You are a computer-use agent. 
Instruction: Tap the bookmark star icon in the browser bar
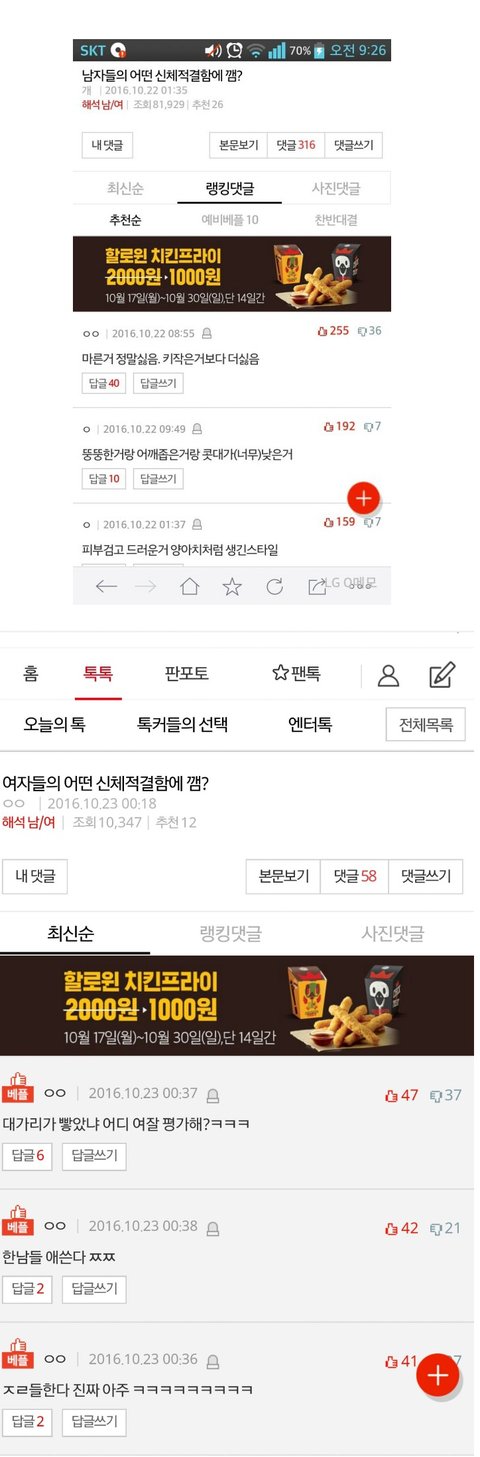tap(232, 587)
